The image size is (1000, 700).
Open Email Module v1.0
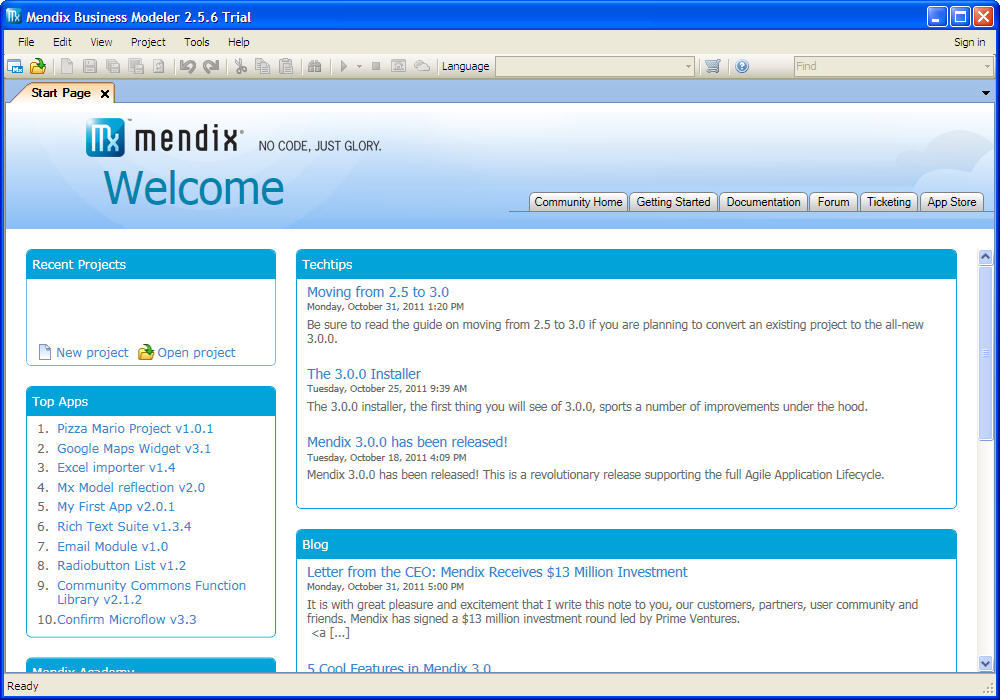pos(113,546)
